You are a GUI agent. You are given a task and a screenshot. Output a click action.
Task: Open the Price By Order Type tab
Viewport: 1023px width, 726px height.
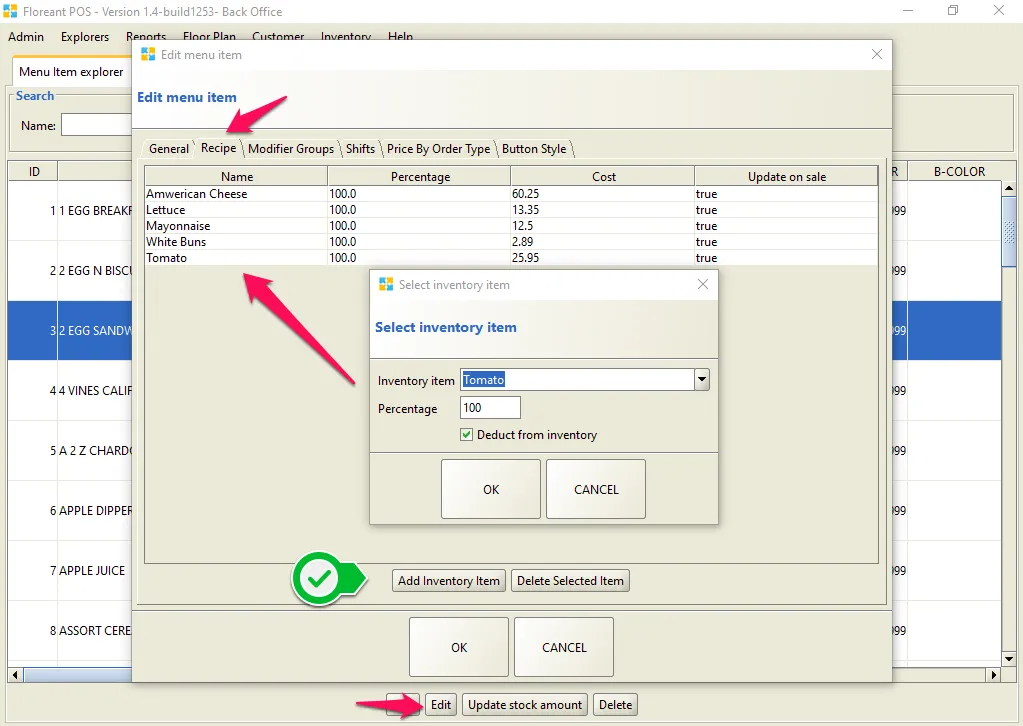[438, 149]
